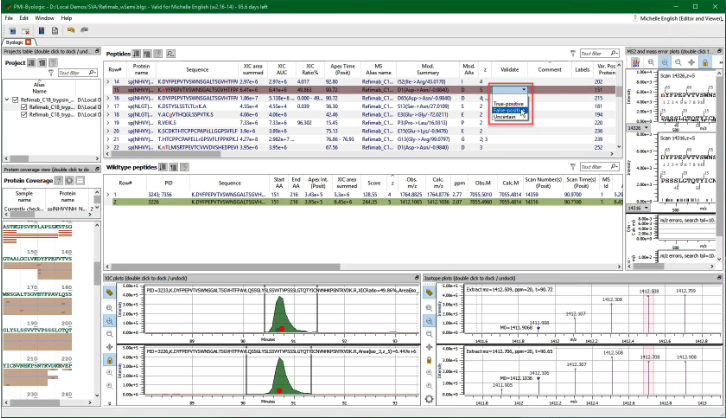Toggle the first child Refimab_C18_tryp checkbox

point(24,107)
